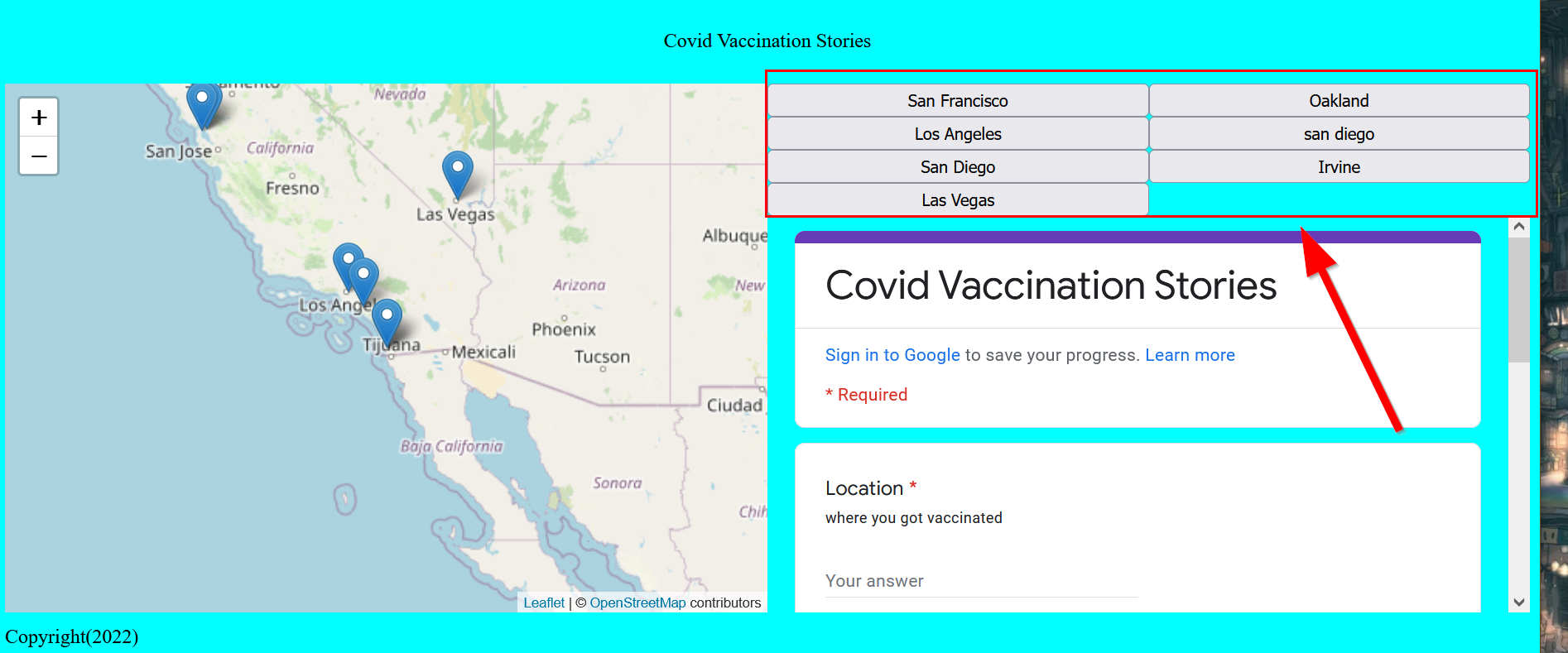Click the map marker above San Jose
Viewport: 1568px width, 653px height.
click(x=202, y=103)
